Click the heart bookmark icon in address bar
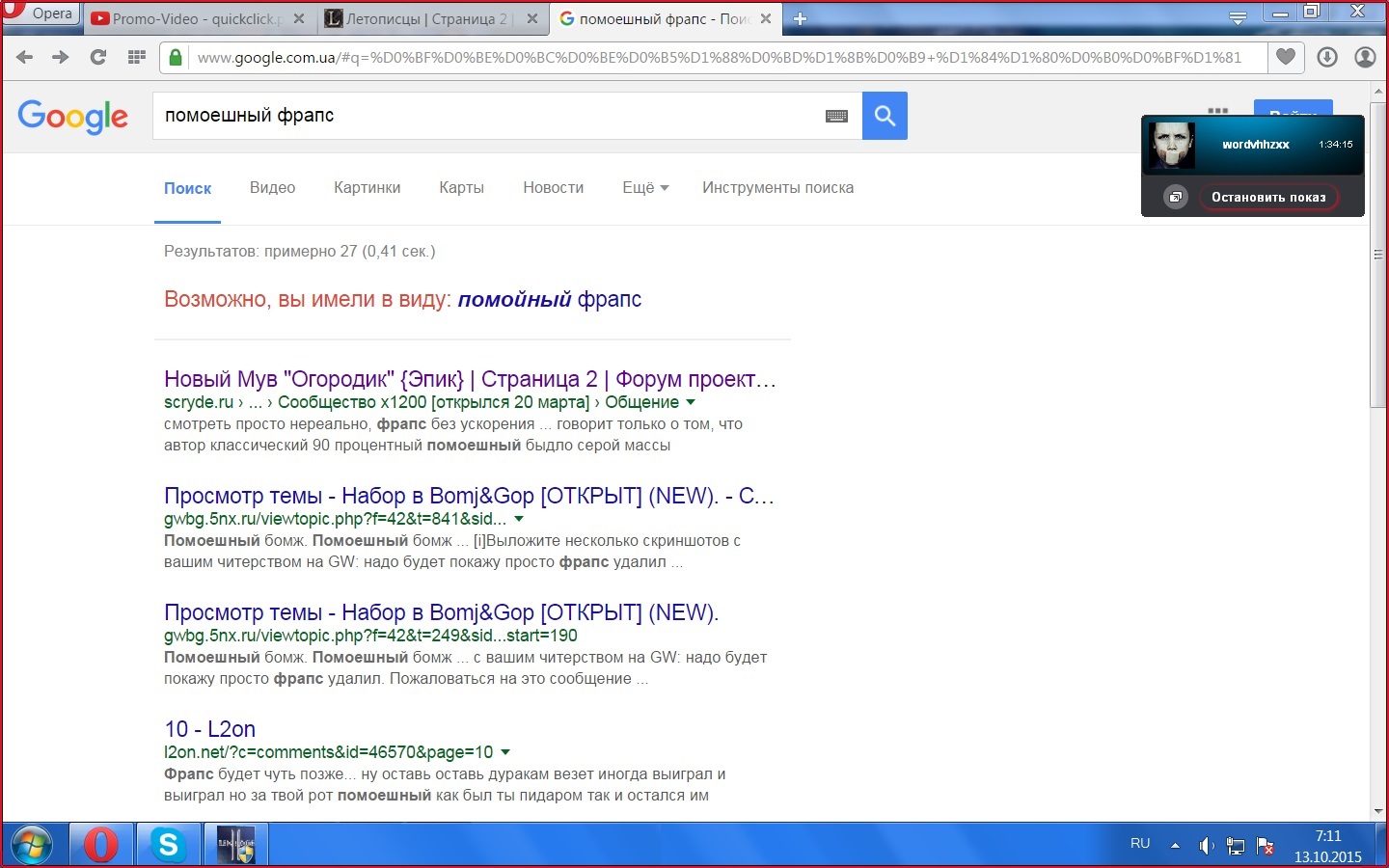1389x868 pixels. click(1285, 57)
